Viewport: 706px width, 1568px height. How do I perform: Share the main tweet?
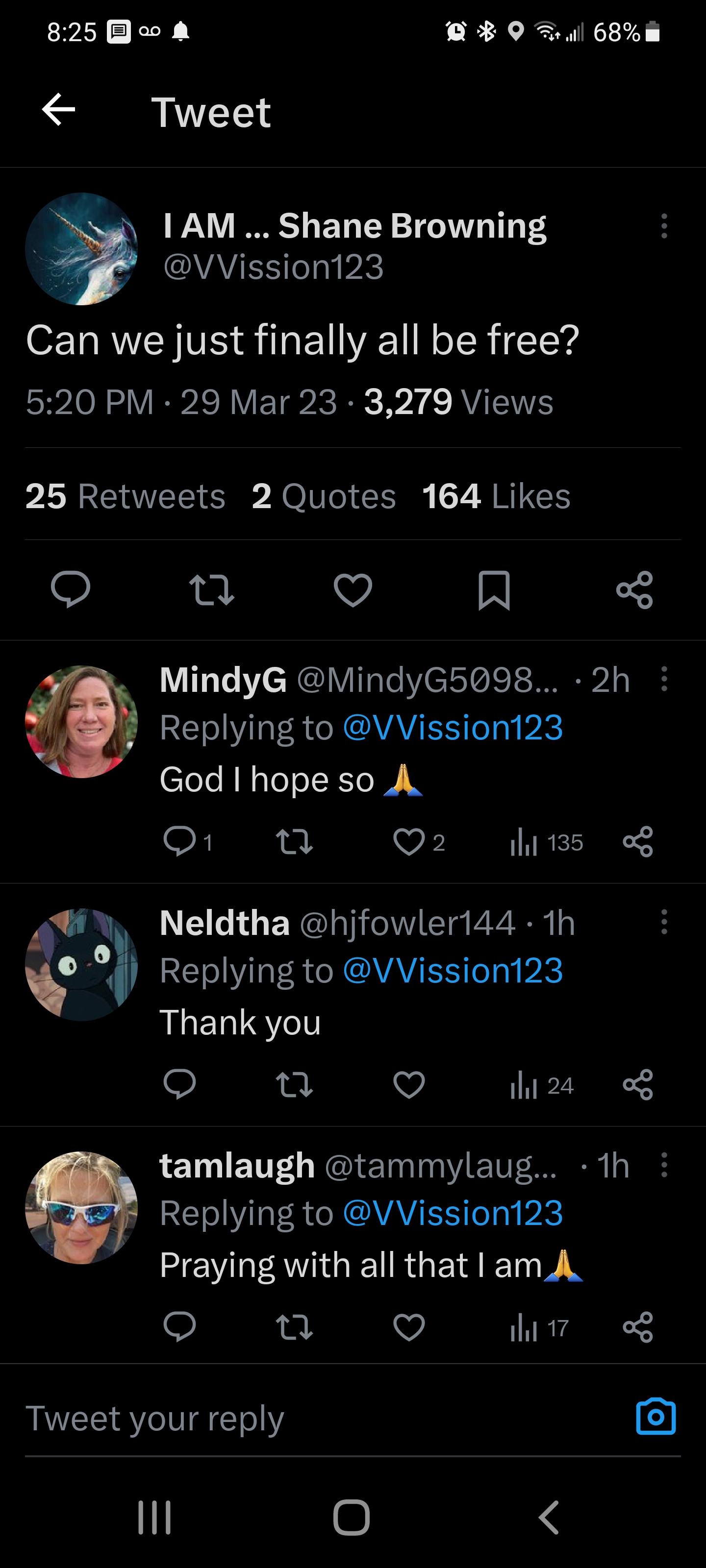635,590
